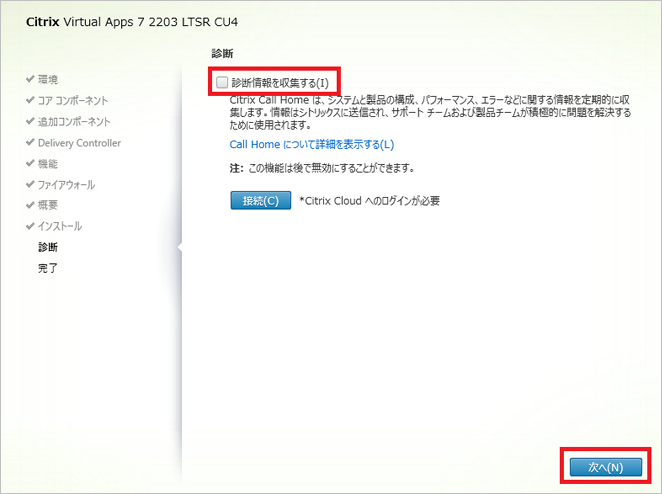Click the checkmark icon beside 環境
Image resolution: width=662 pixels, height=494 pixels.
[x=30, y=79]
